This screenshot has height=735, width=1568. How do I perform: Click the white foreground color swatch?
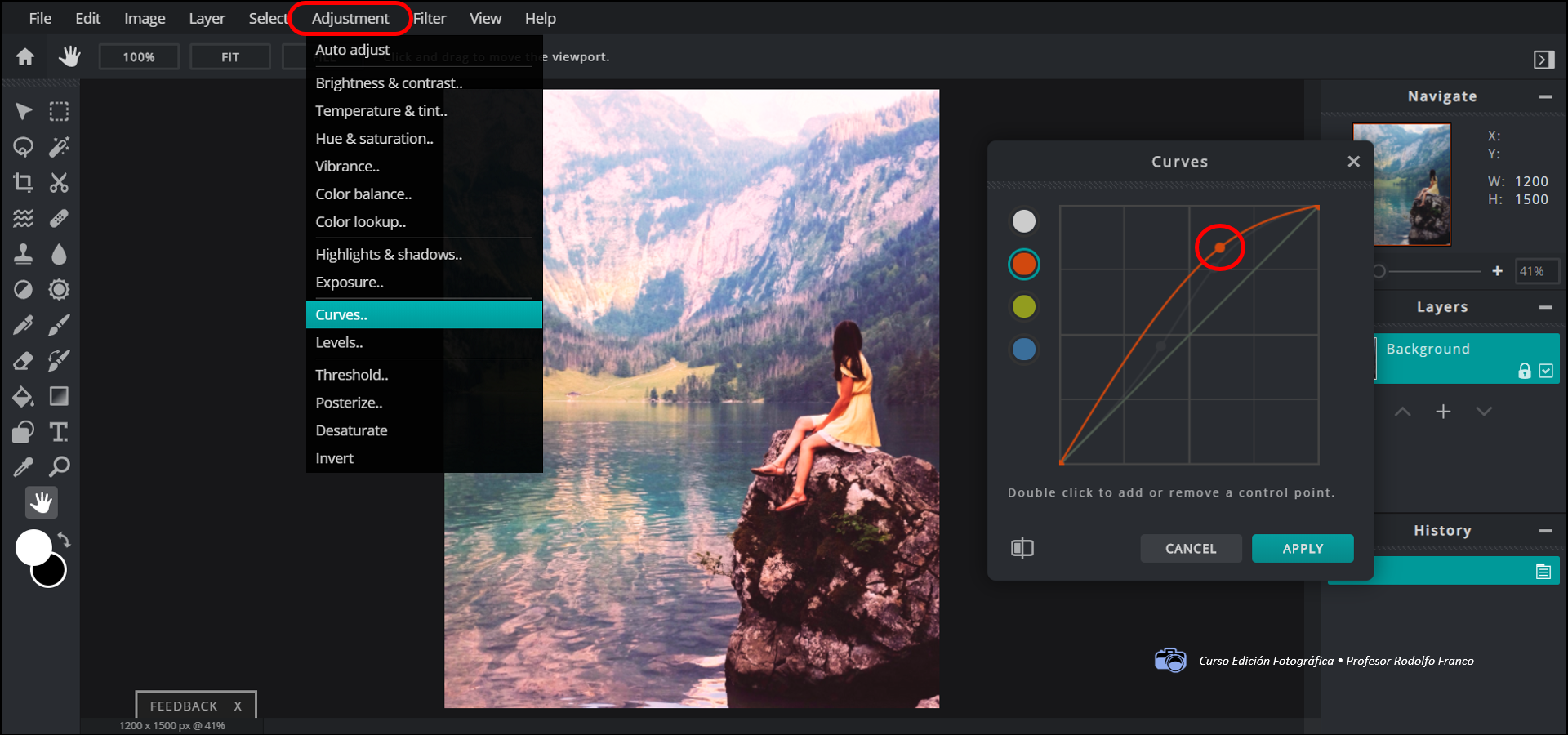pyautogui.click(x=31, y=546)
